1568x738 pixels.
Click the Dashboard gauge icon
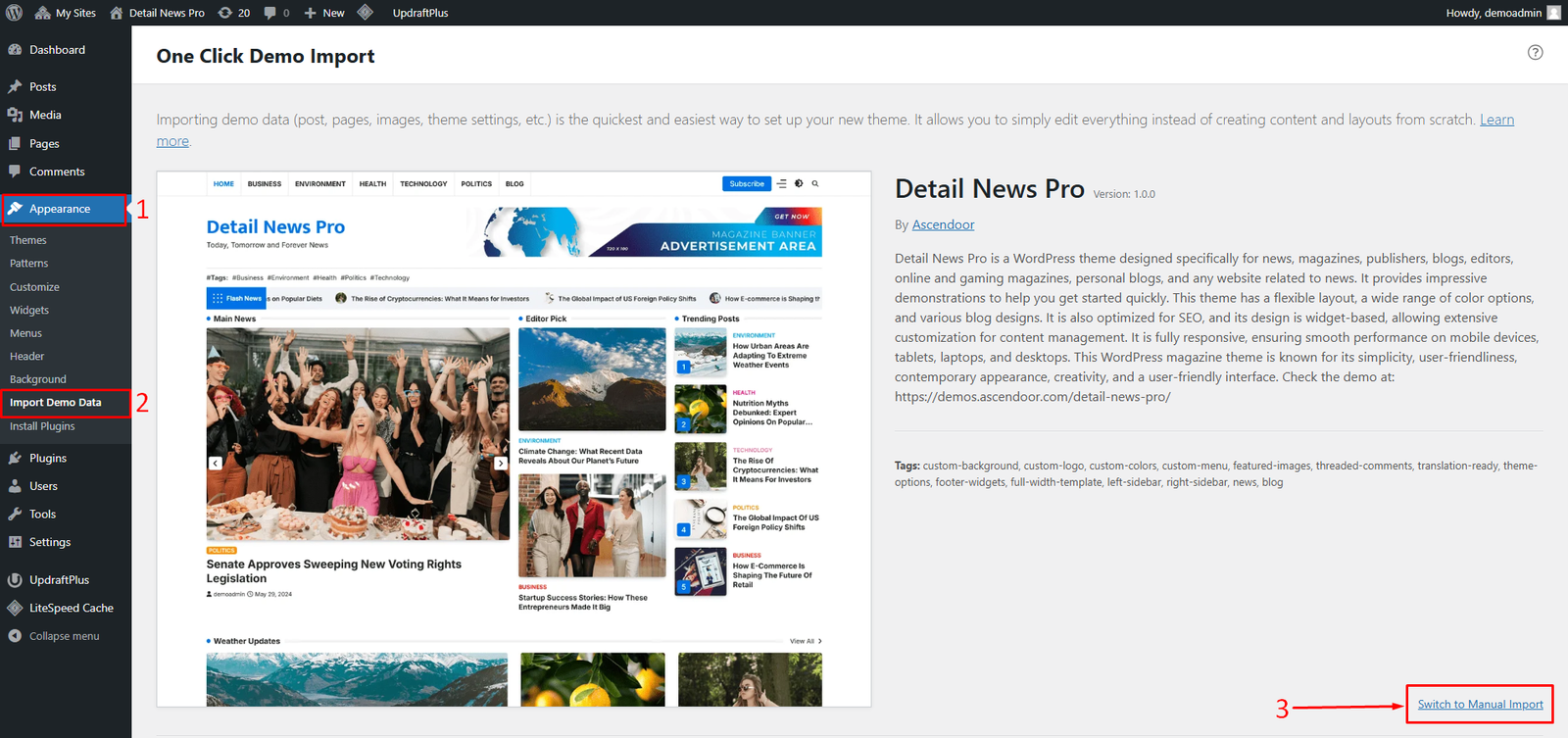15,50
